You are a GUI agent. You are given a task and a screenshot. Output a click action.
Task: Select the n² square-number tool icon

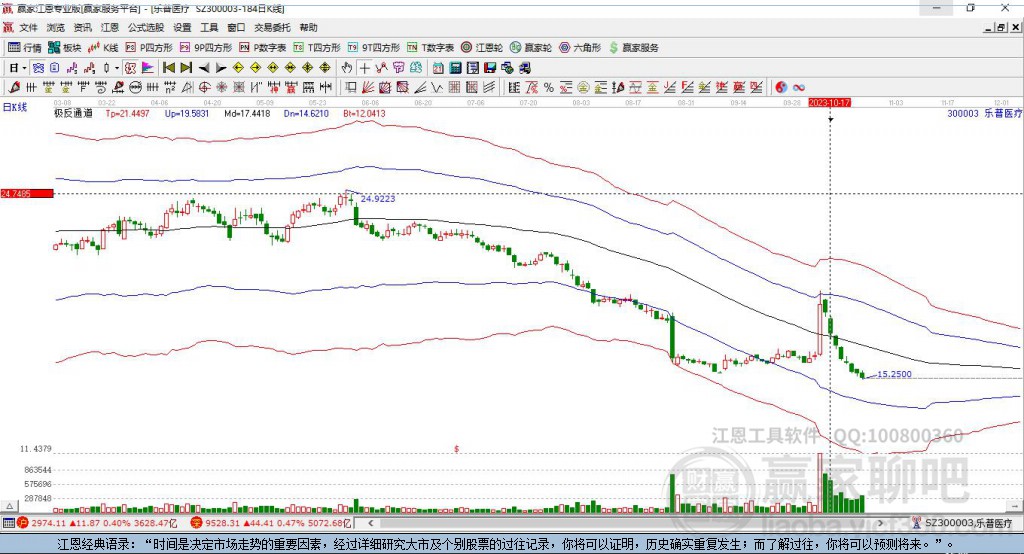(170, 88)
